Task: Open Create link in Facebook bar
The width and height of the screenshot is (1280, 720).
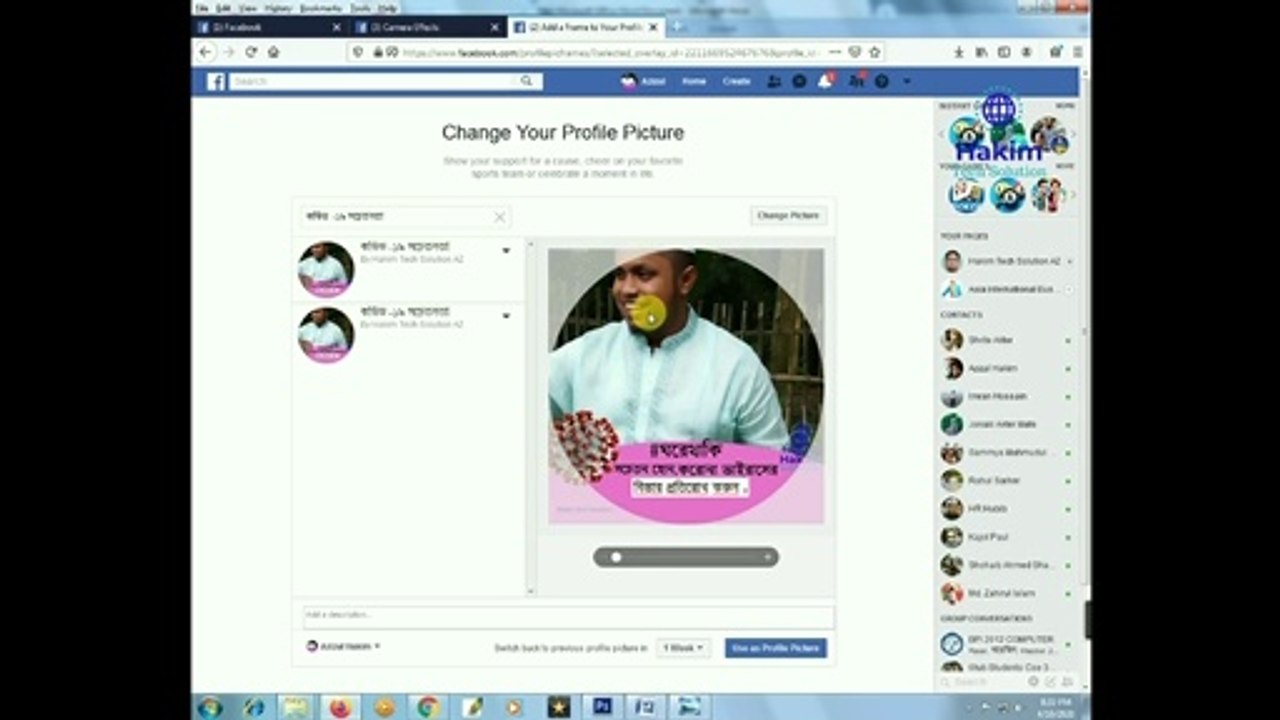Action: click(736, 82)
